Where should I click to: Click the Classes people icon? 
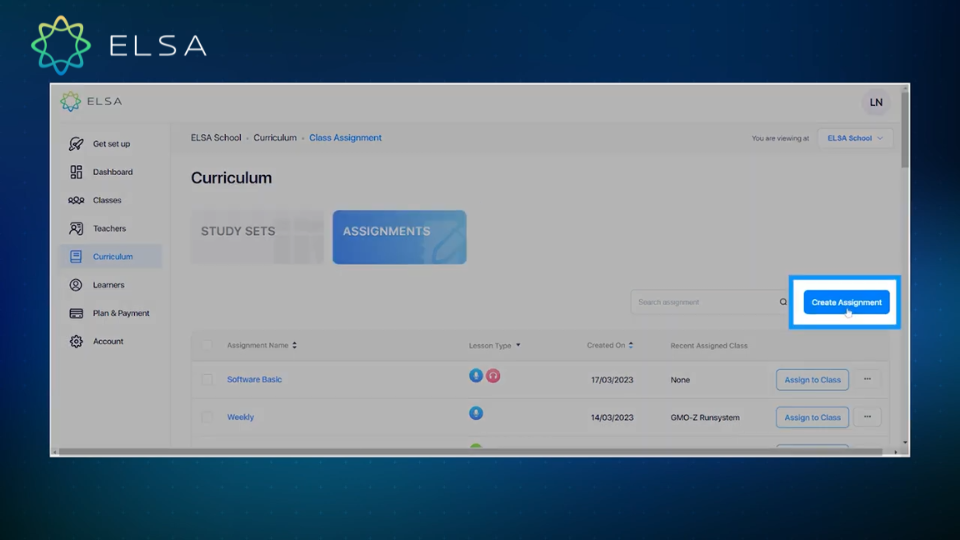click(76, 200)
